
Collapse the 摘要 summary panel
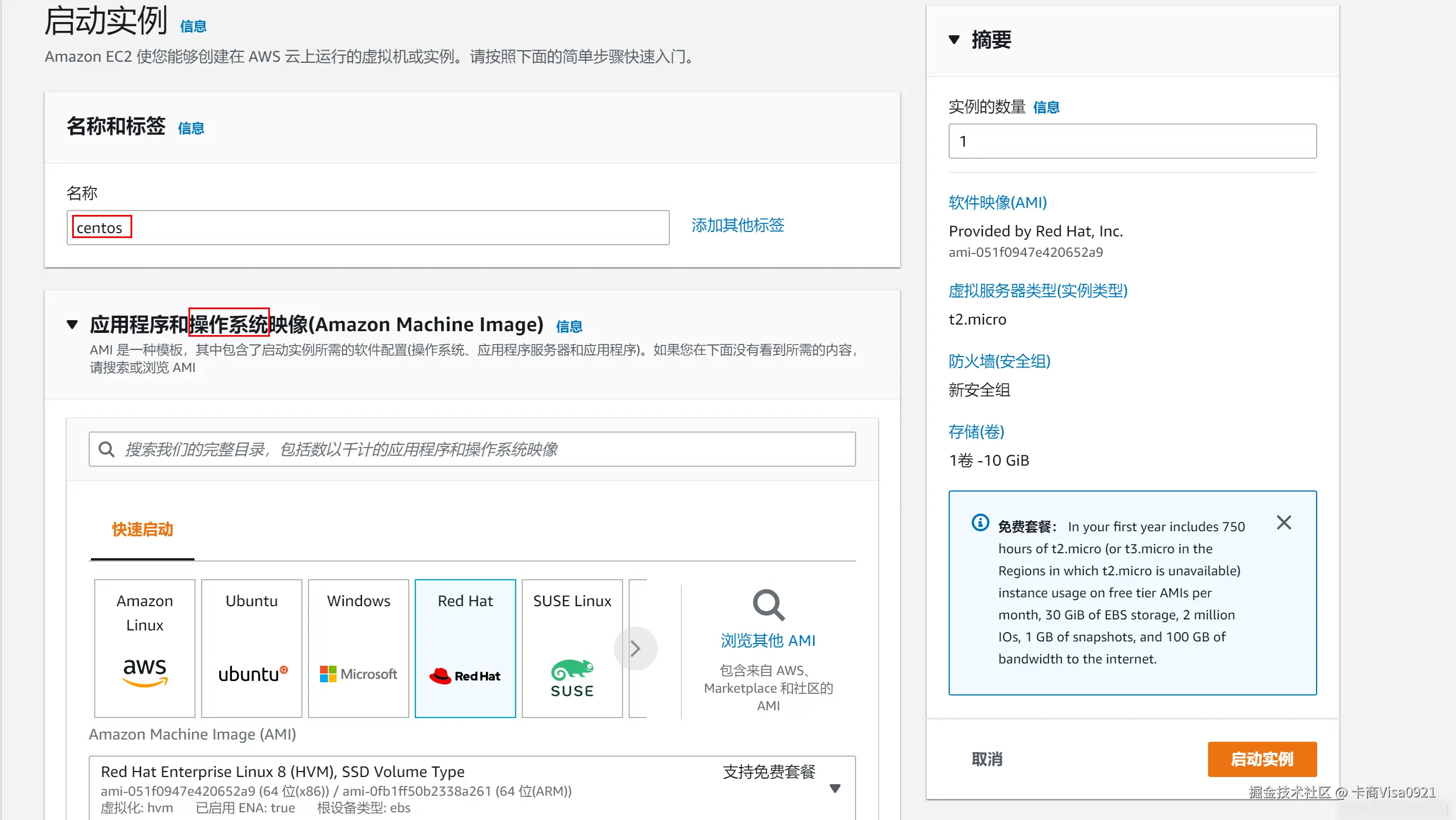coord(954,40)
